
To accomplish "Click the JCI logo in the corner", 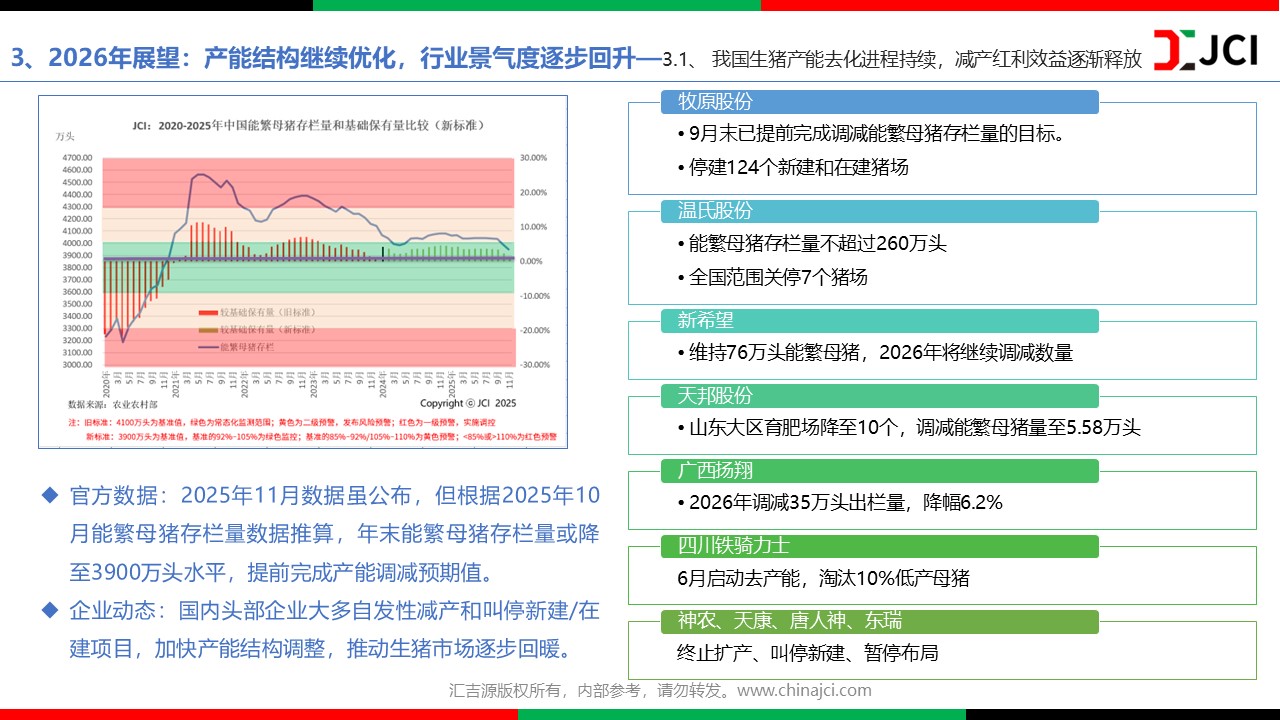I will coord(1205,50).
